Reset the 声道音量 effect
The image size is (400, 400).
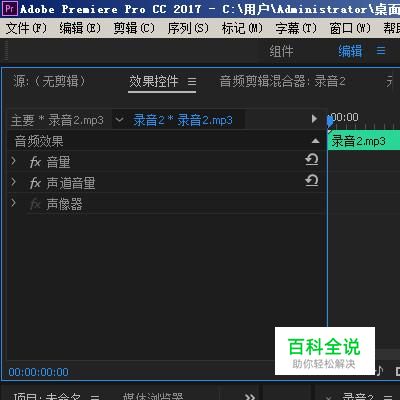312,181
